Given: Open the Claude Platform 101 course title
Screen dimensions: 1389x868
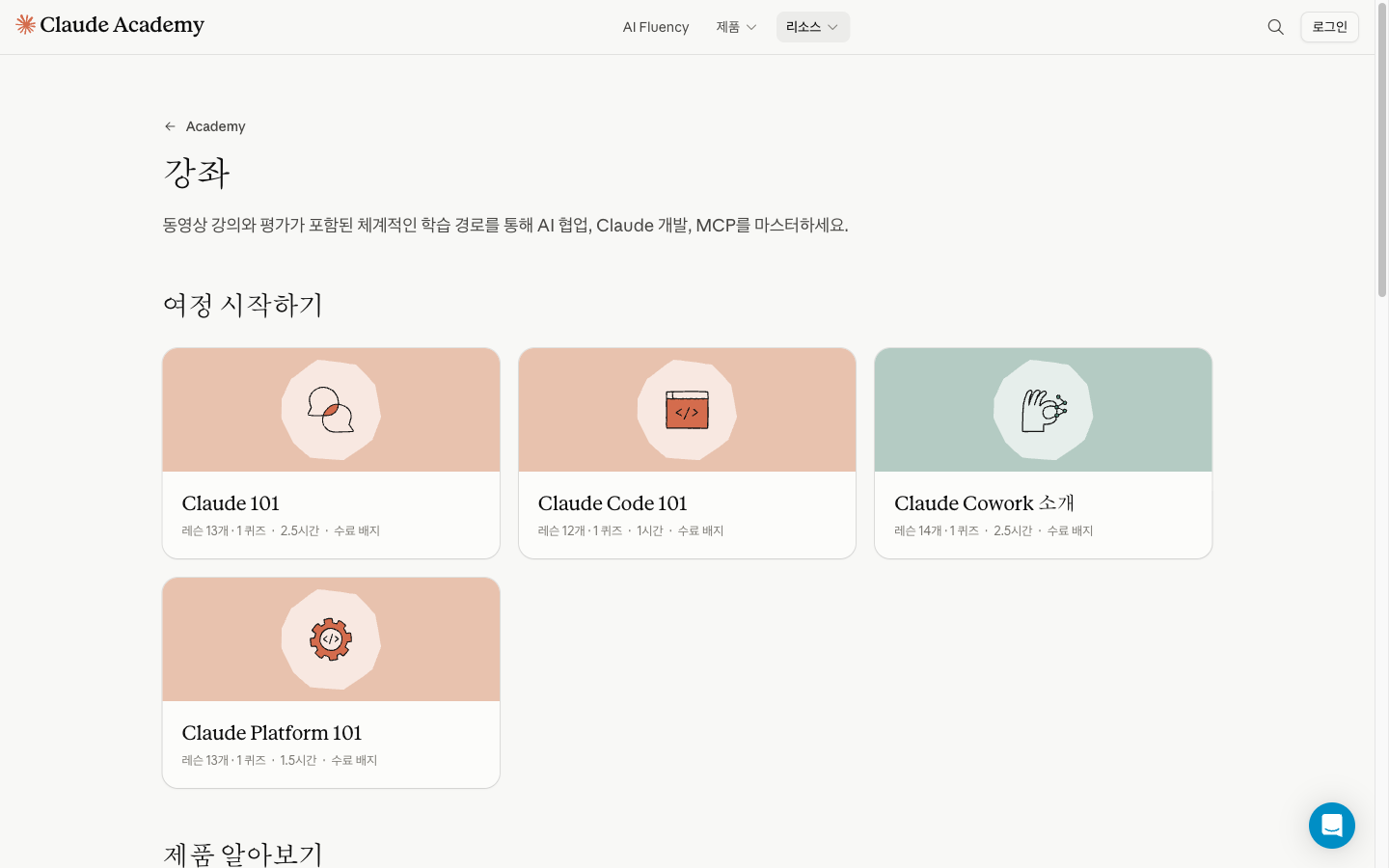Looking at the screenshot, I should pos(272,733).
